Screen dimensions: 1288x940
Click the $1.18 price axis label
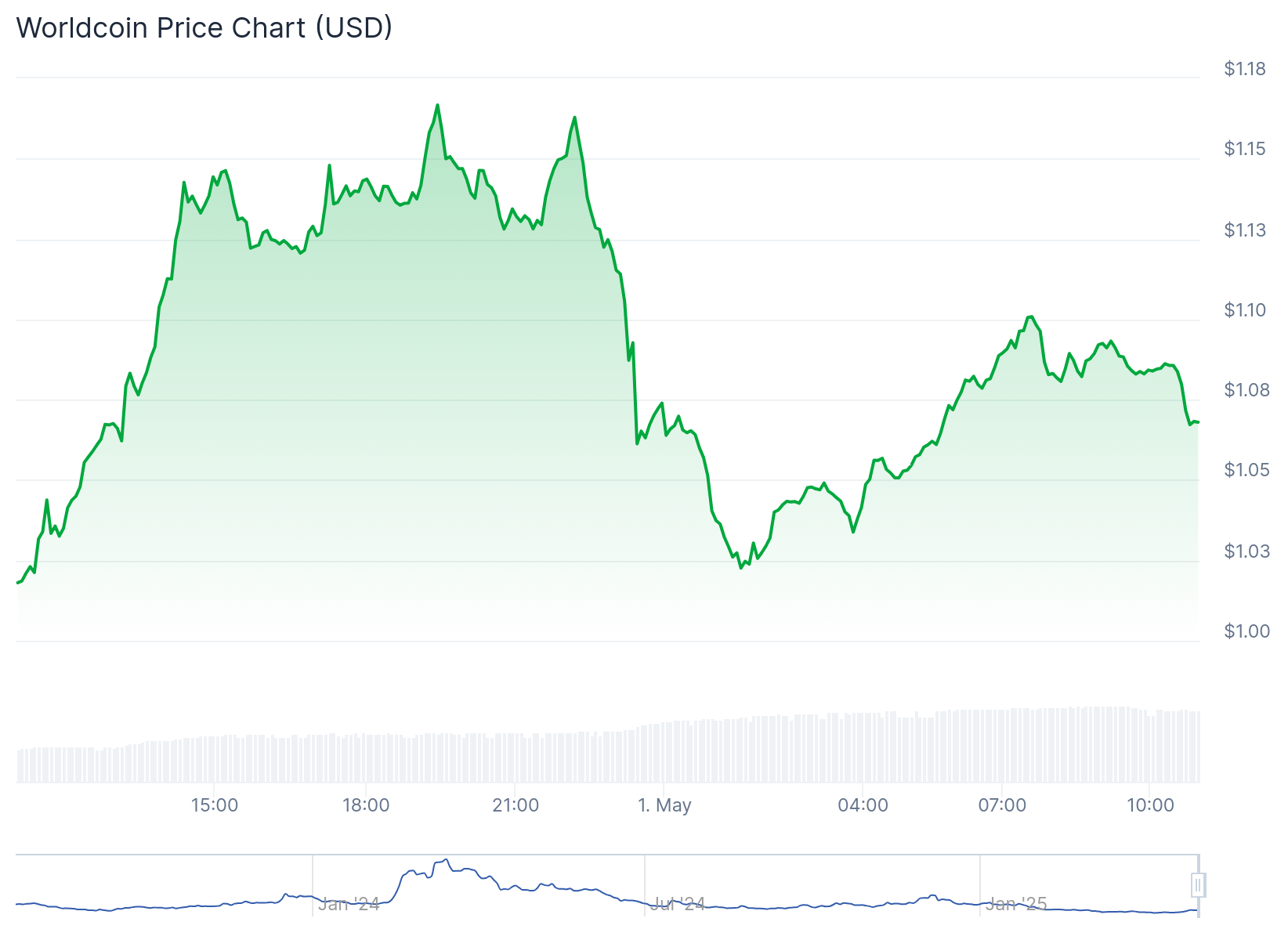1244,69
